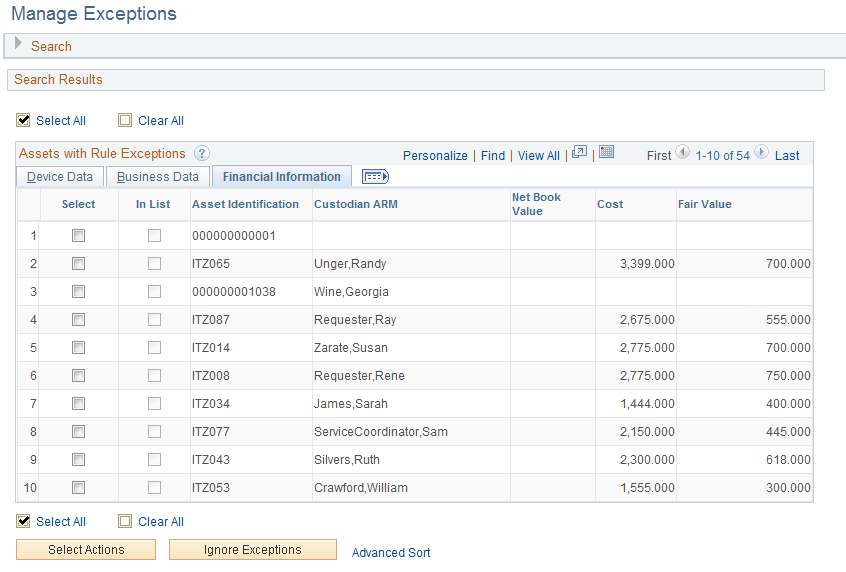The width and height of the screenshot is (846, 572).
Task: Click the Search section title
Action: 51,46
